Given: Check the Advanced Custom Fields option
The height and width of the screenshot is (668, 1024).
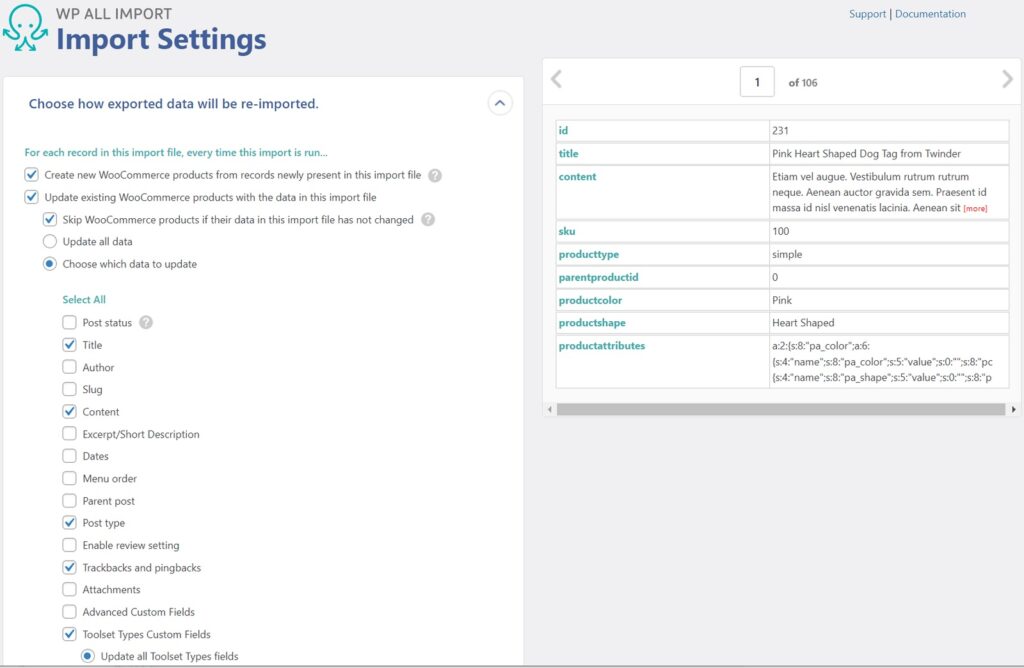Looking at the screenshot, I should [69, 611].
